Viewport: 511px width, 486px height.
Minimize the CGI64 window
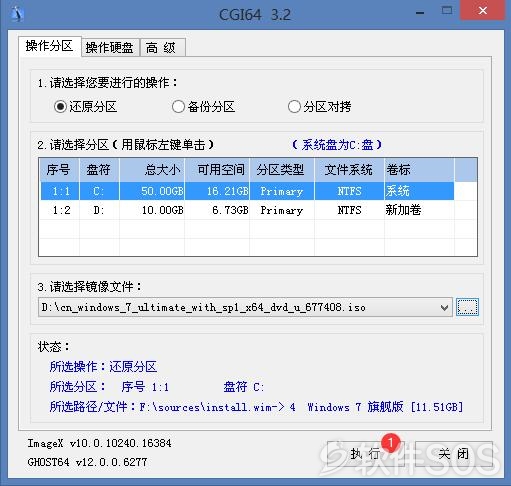tap(420, 13)
